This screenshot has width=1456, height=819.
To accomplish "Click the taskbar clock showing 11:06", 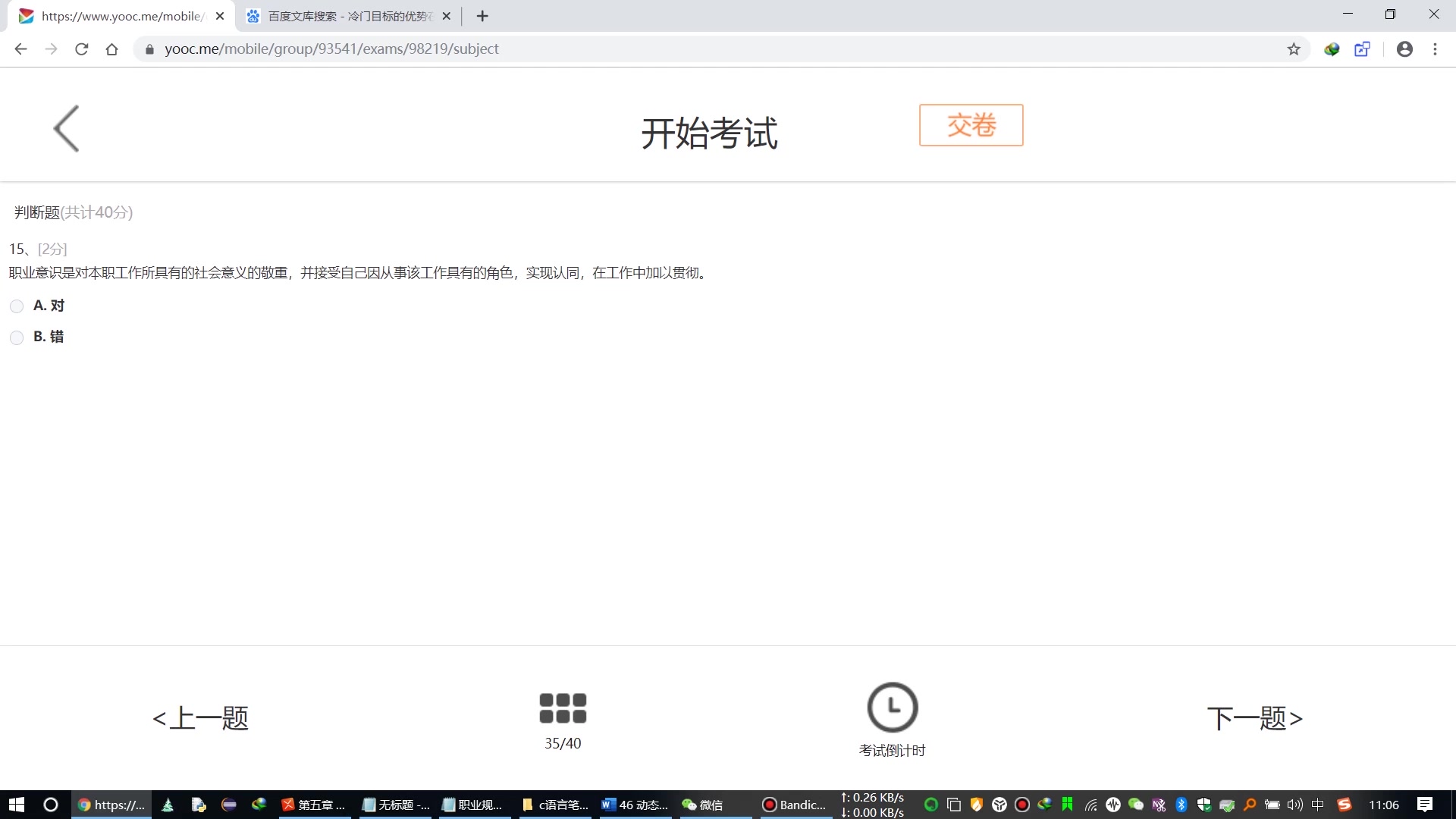I will click(1384, 805).
